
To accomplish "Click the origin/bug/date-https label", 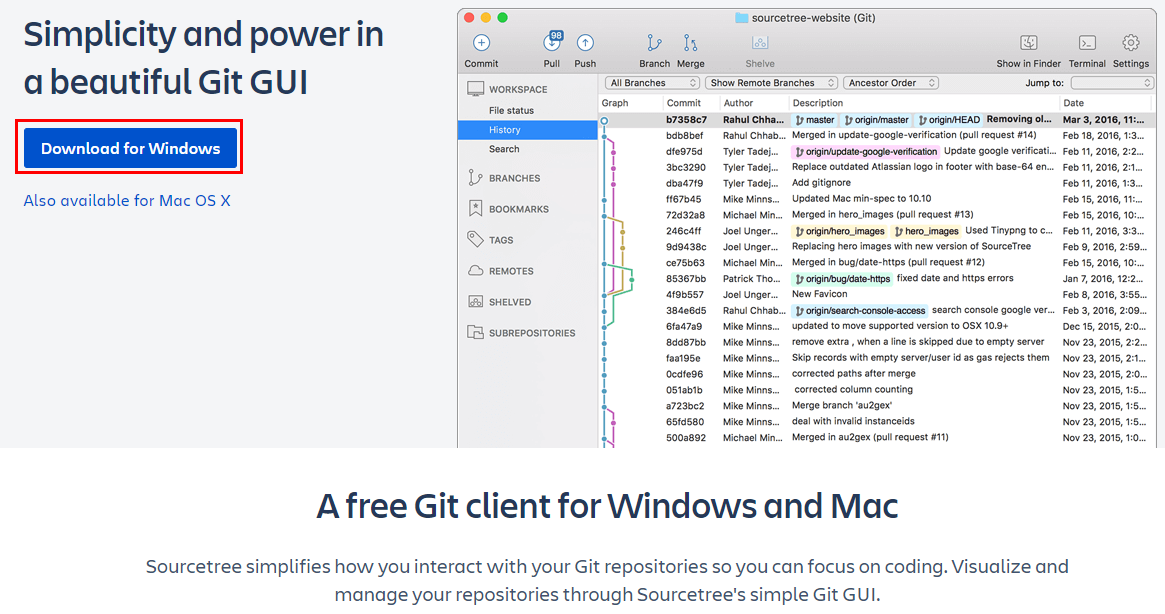I will (x=843, y=279).
